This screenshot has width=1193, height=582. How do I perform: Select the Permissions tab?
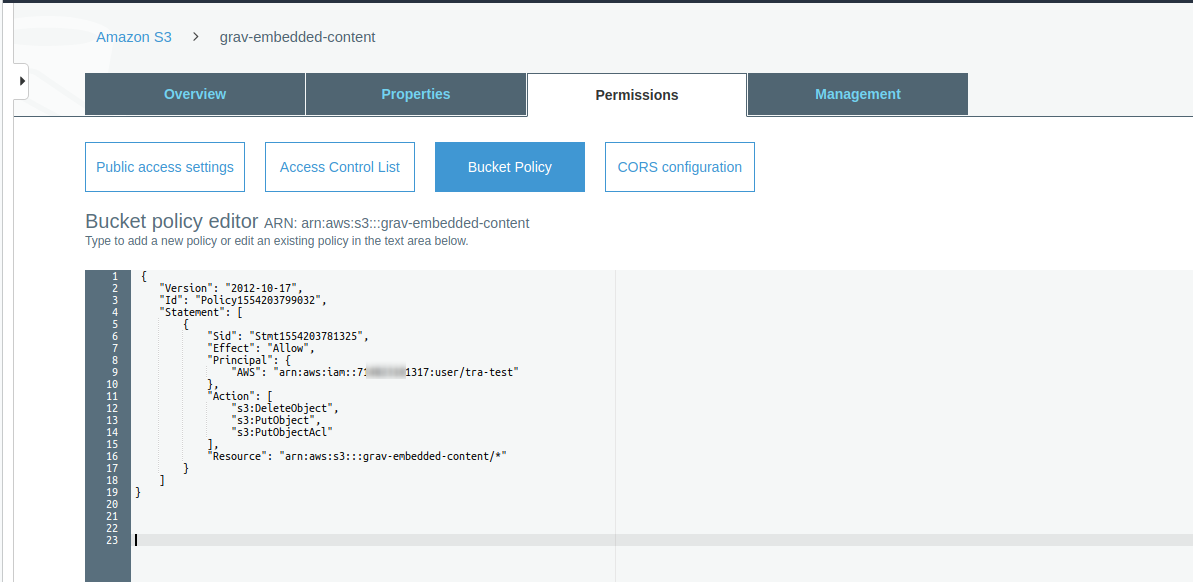637,95
